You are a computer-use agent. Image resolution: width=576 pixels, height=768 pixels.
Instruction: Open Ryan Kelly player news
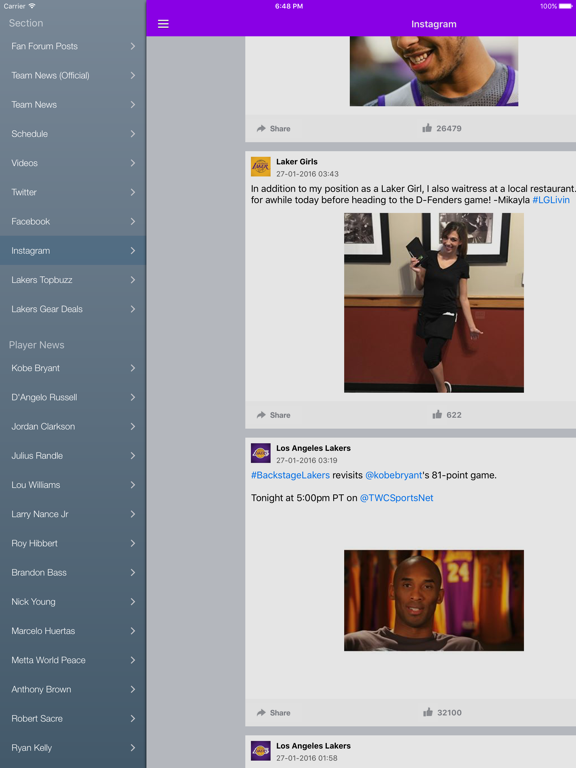tap(73, 748)
